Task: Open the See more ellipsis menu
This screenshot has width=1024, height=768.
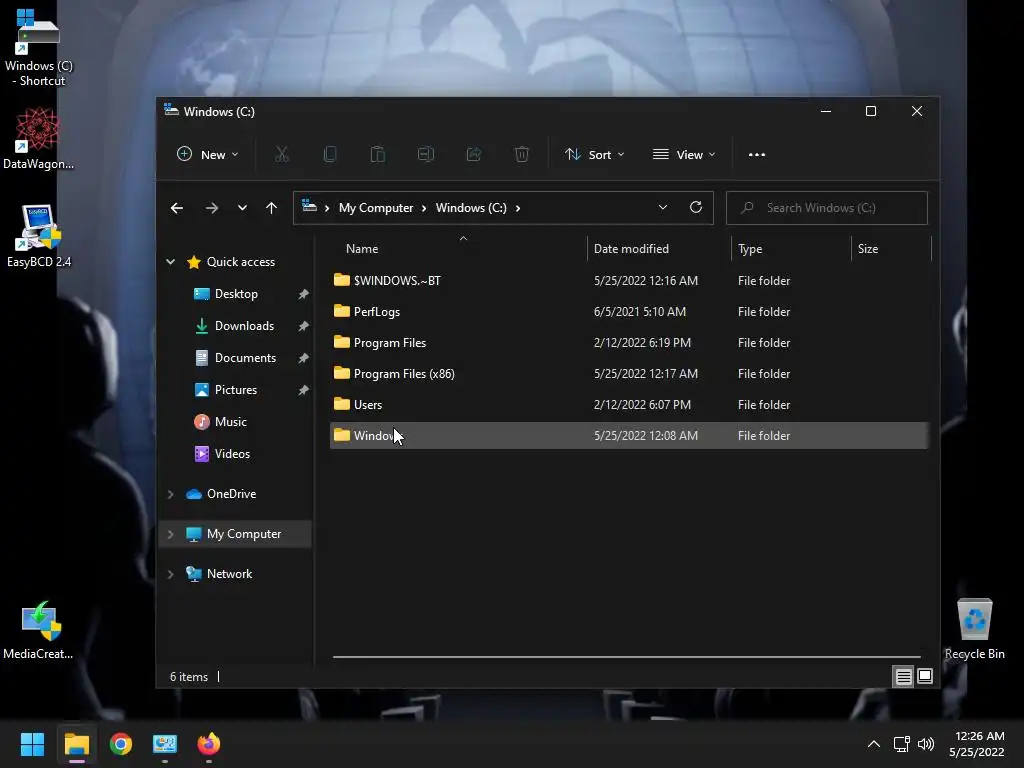Action: coord(757,155)
